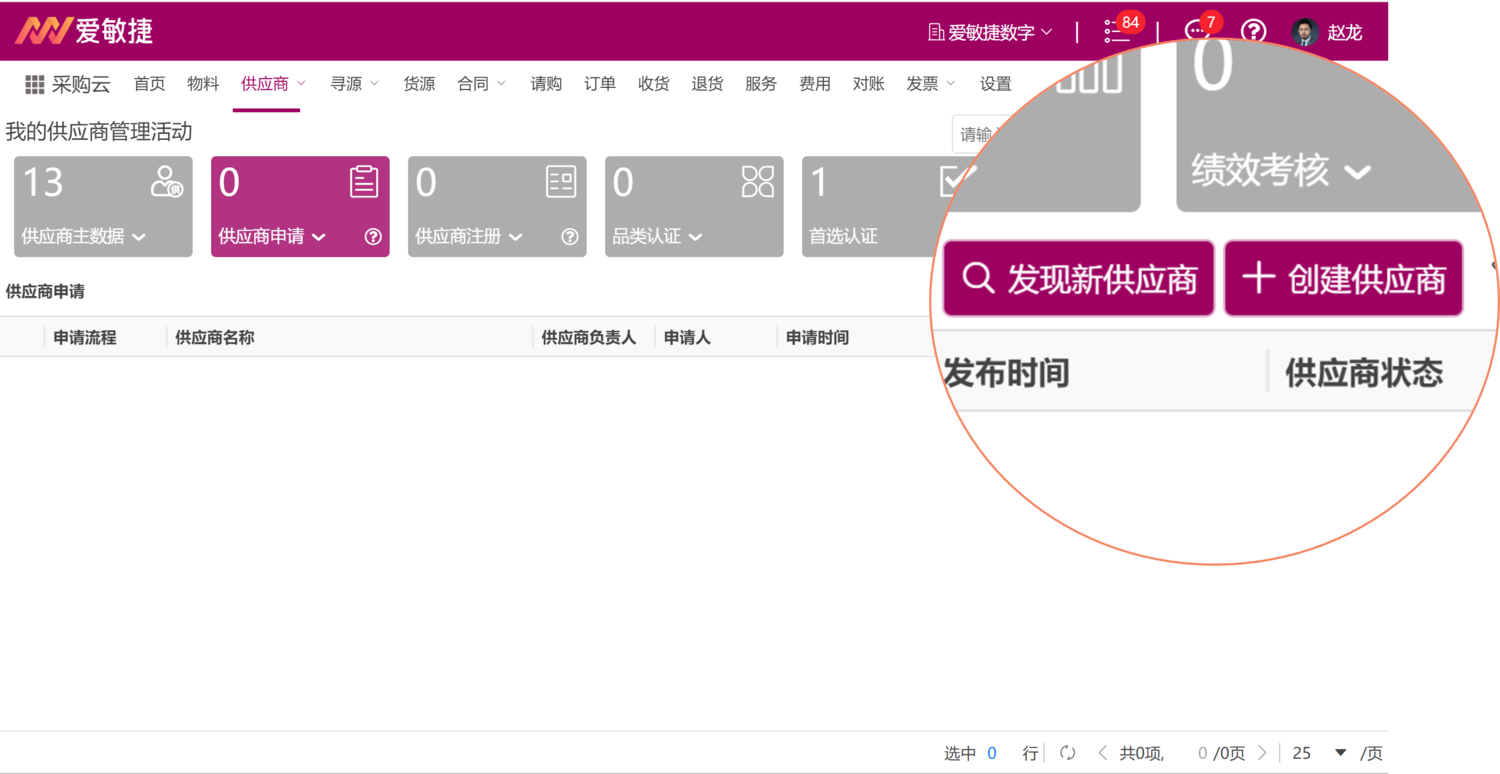Click the 申请时间 column header
This screenshot has width=1500, height=774.
(818, 338)
